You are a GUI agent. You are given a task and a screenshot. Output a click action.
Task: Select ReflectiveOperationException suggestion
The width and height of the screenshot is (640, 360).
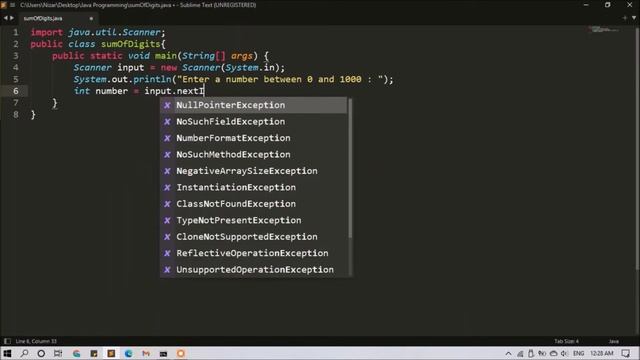coord(253,253)
